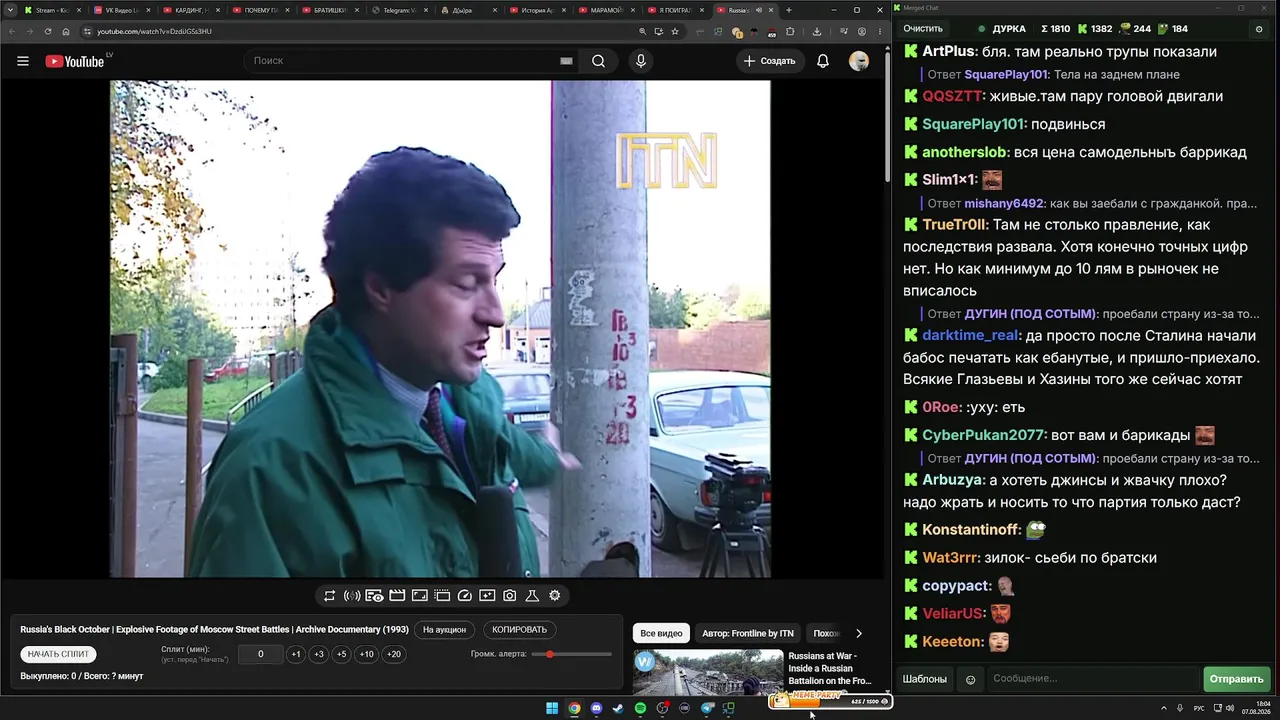Open the YouTube account avatar menu

coord(859,61)
